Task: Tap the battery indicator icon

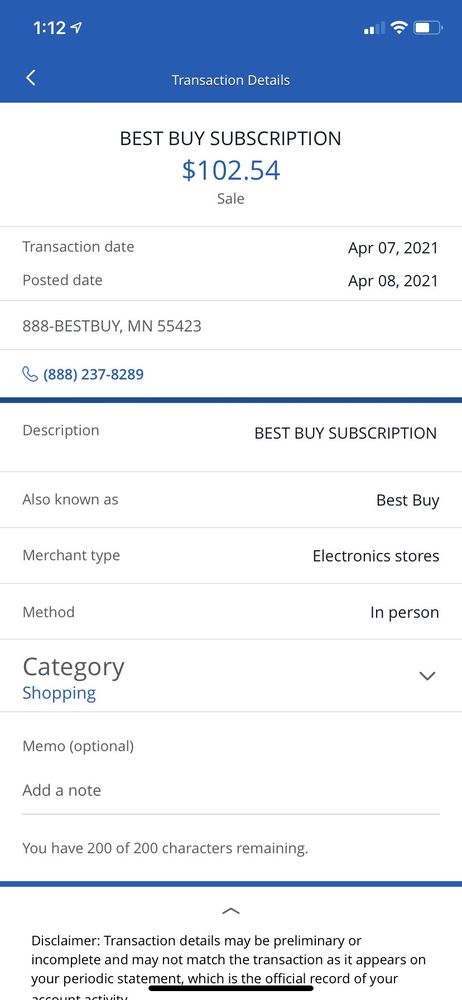Action: click(x=428, y=27)
